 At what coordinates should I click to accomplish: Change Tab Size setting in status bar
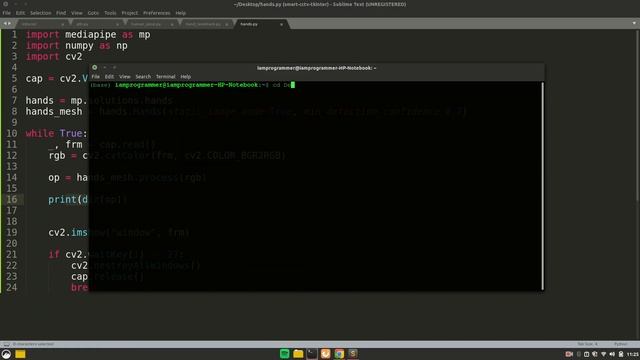[587, 344]
